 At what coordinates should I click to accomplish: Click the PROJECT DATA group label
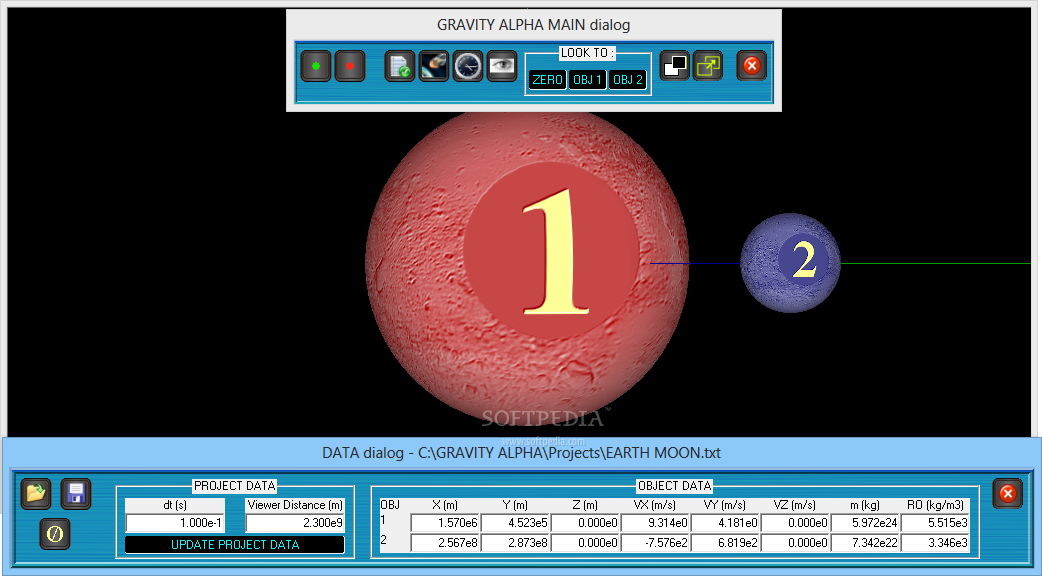[235, 486]
